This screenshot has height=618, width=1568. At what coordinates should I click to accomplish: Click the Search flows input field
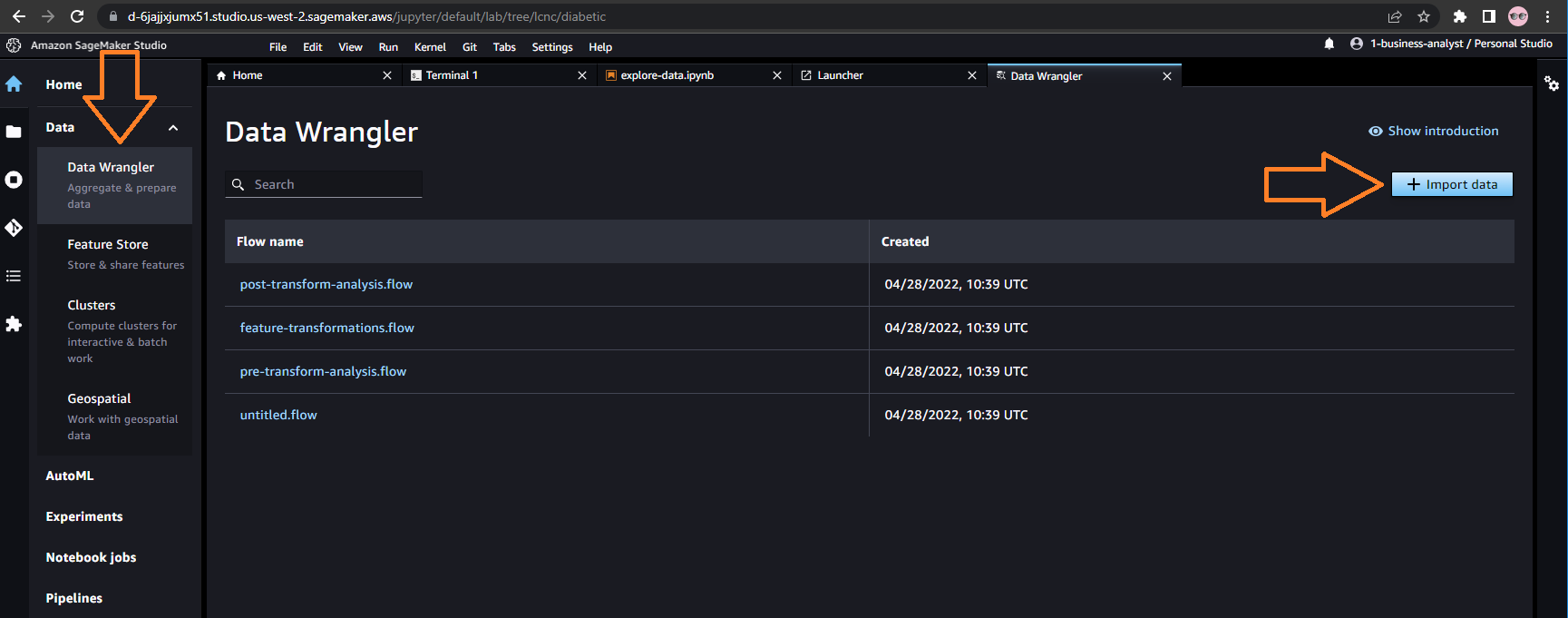(324, 184)
